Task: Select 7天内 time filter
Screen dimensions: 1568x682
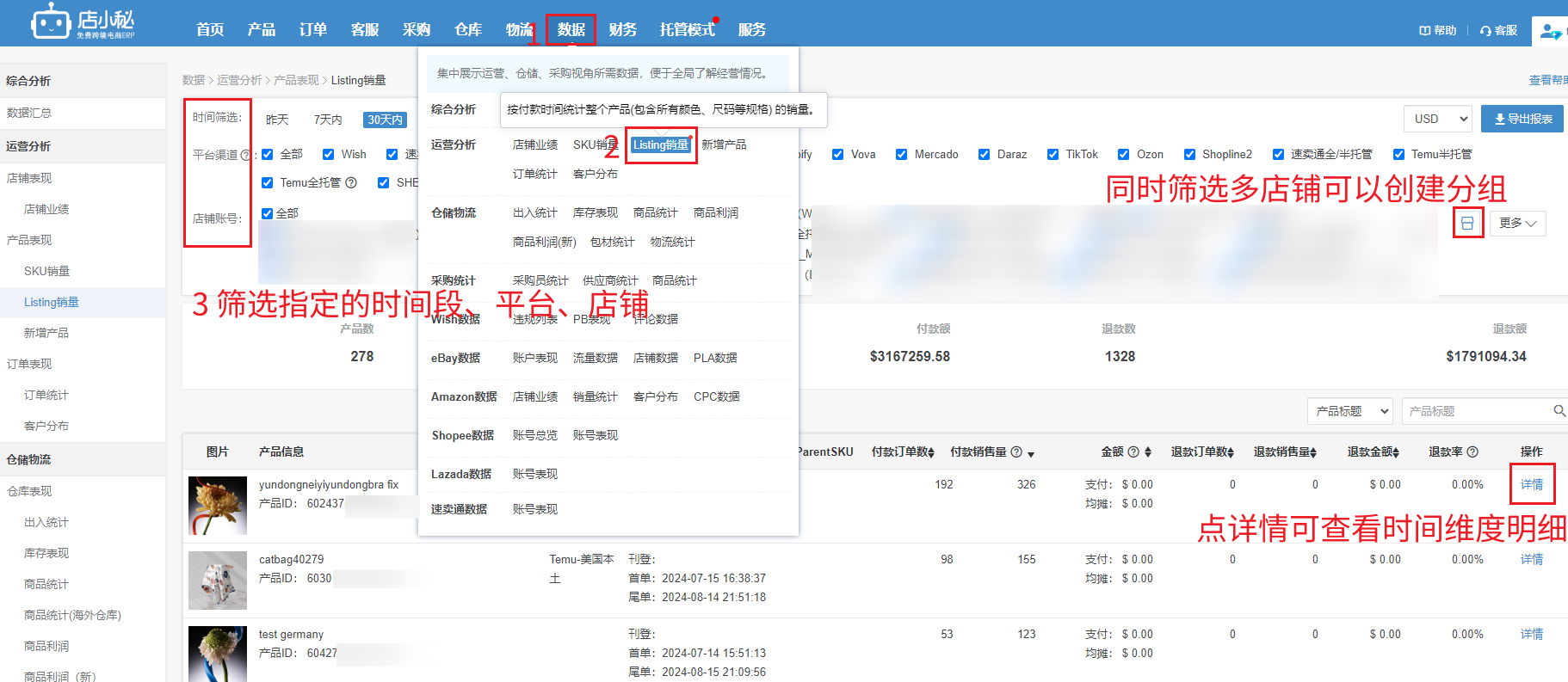Action: 328,120
